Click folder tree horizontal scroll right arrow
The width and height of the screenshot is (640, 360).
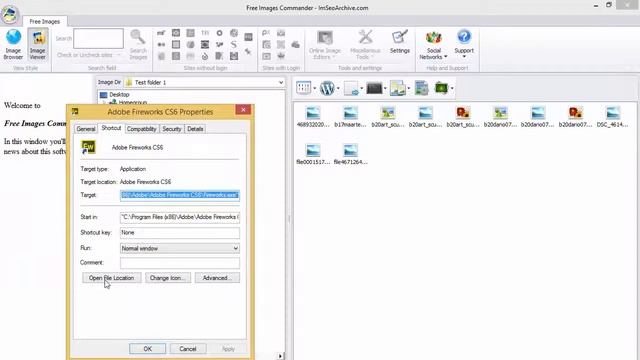[280, 356]
